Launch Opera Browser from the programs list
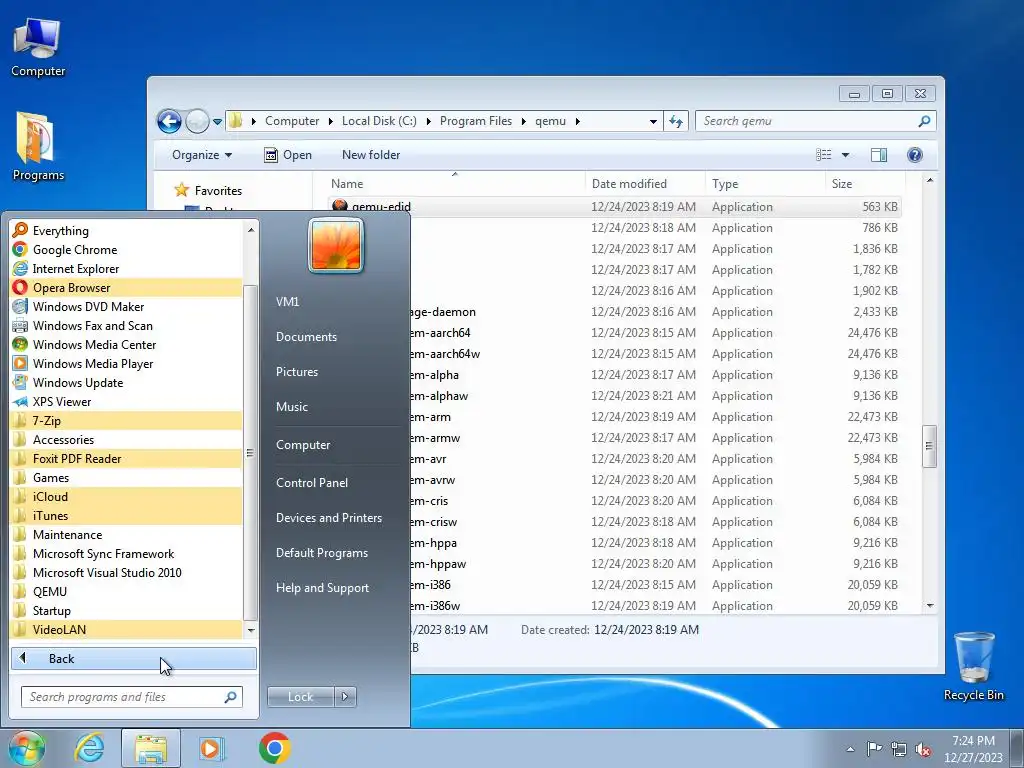The image size is (1024, 768). click(x=126, y=287)
